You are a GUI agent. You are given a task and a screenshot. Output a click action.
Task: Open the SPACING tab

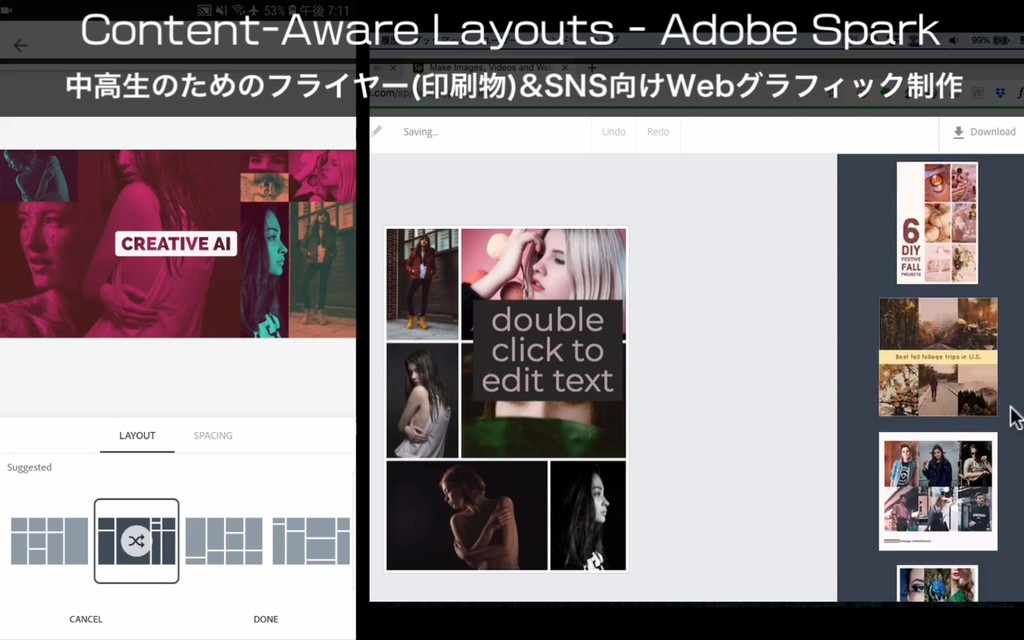pos(213,436)
